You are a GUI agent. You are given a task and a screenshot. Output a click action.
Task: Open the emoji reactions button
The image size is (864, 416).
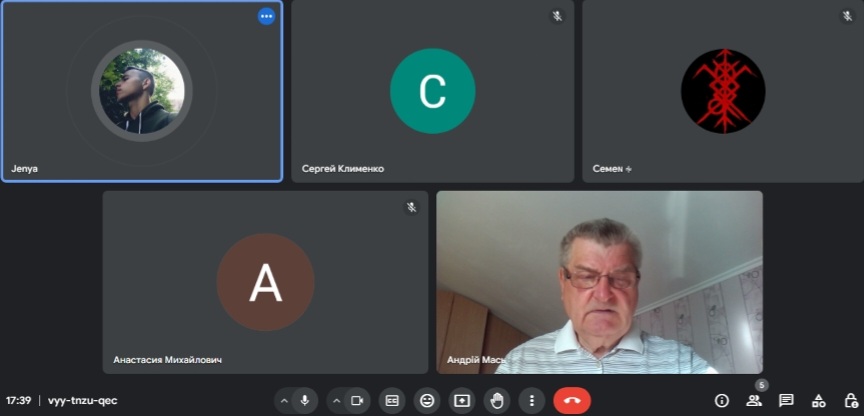426,401
